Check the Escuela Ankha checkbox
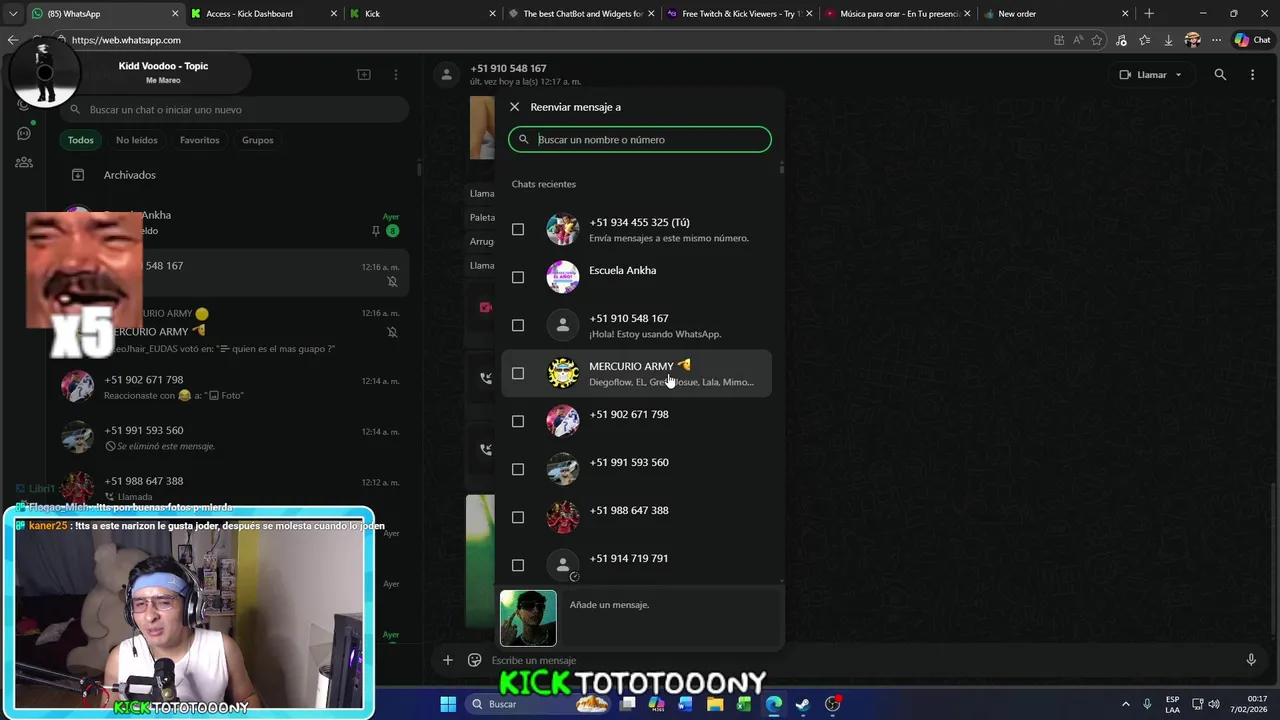 tap(518, 277)
